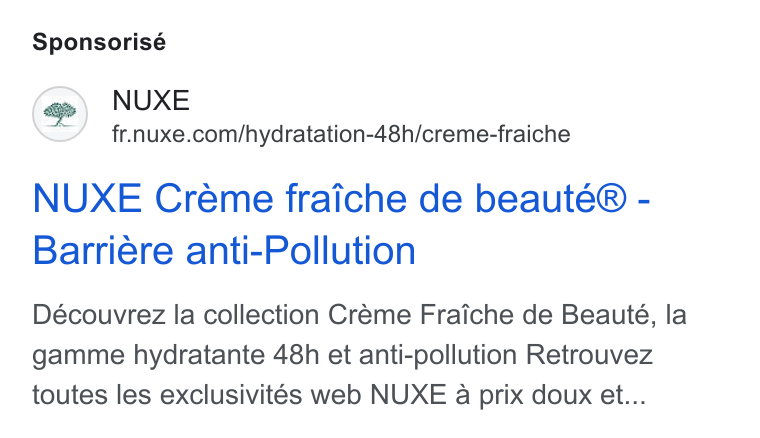Viewport: 760px width, 438px height.
Task: Click the text 'gamme hydratante 48h et anti-pollution'
Action: (275, 355)
